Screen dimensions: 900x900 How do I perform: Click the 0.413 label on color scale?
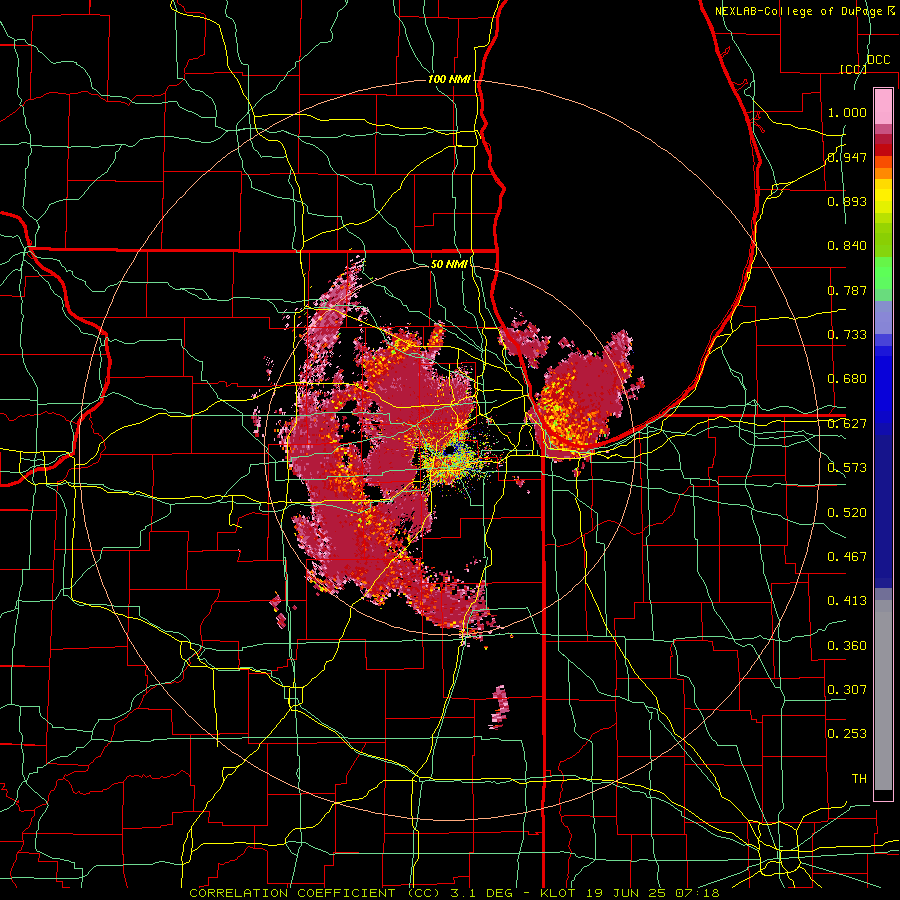[847, 601]
